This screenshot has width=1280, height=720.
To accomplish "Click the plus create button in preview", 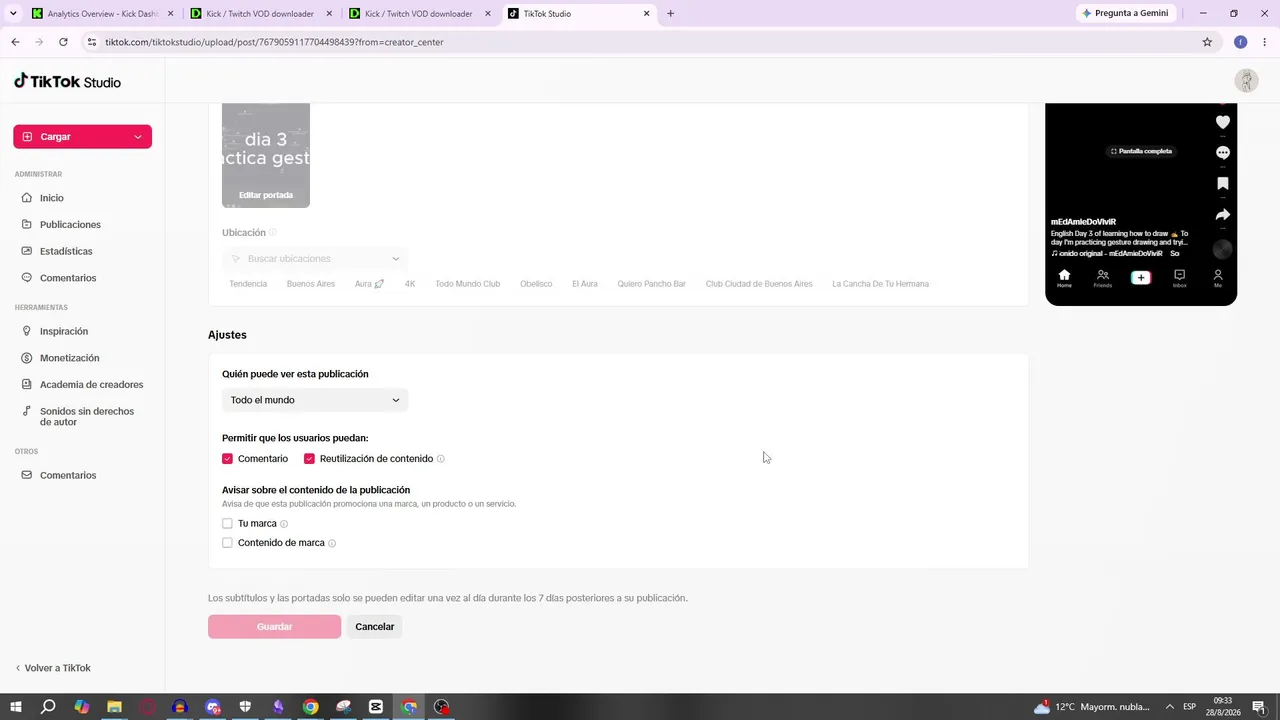I will click(1141, 278).
